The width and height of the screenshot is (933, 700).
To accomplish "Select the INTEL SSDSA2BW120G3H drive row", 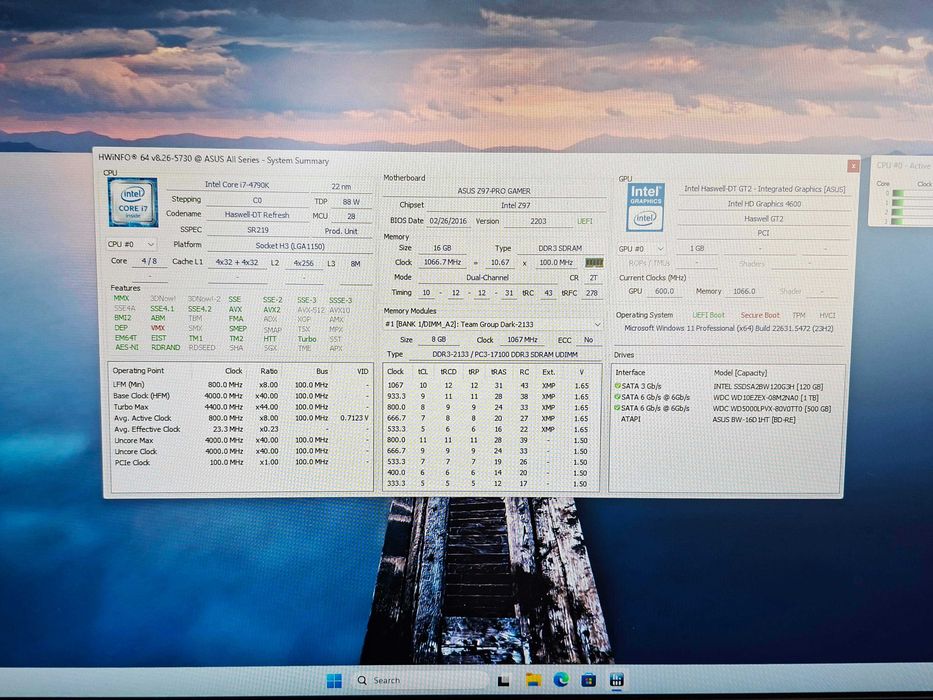I will point(728,386).
